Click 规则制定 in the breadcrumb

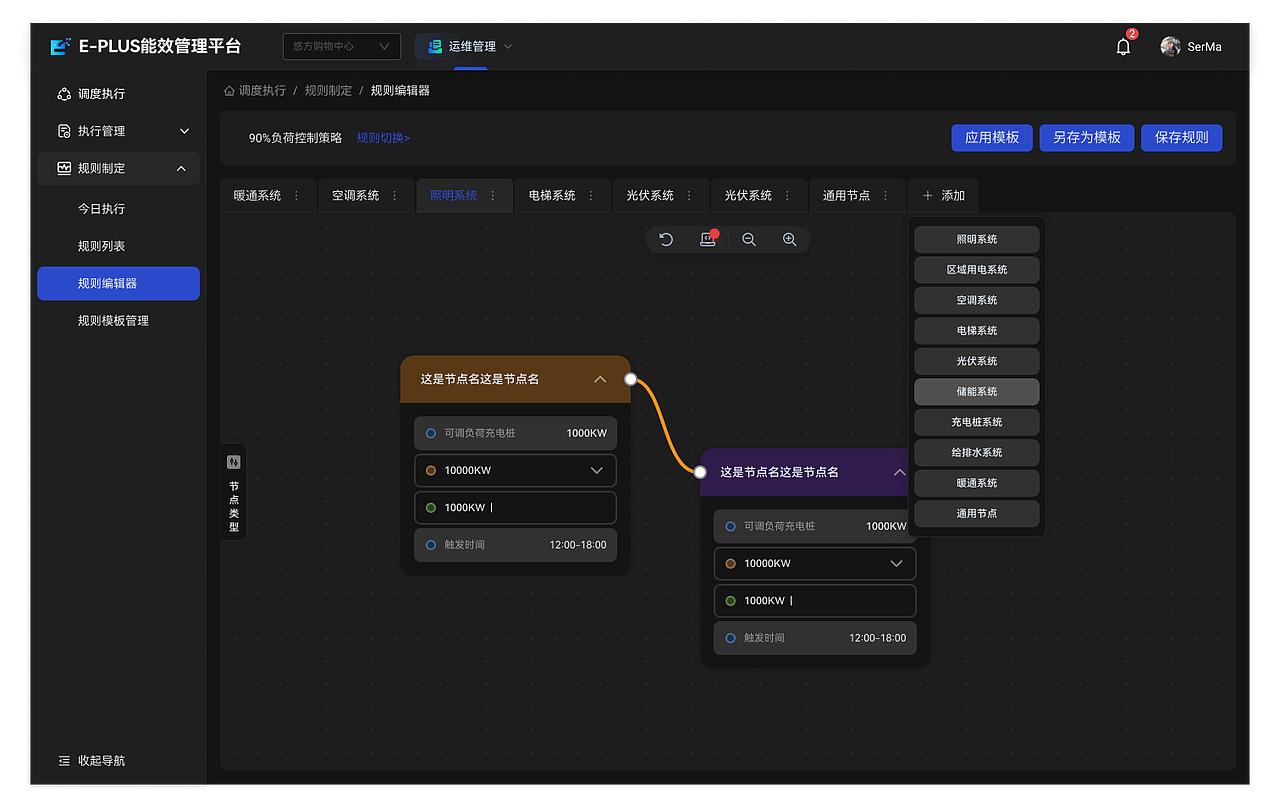pyautogui.click(x=328, y=90)
